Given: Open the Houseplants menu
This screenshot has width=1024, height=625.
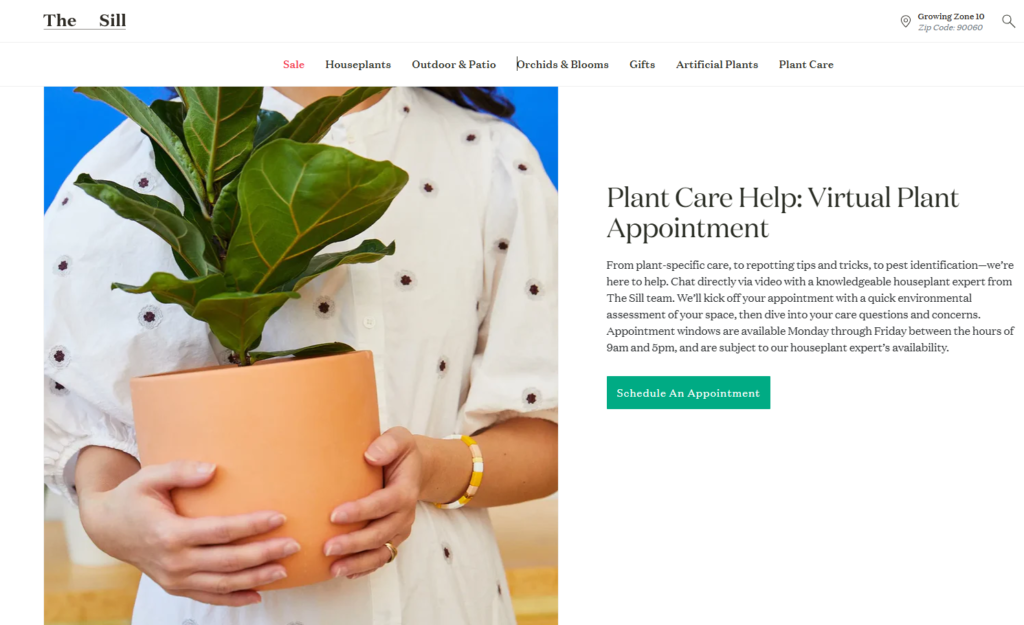Looking at the screenshot, I should pyautogui.click(x=358, y=65).
